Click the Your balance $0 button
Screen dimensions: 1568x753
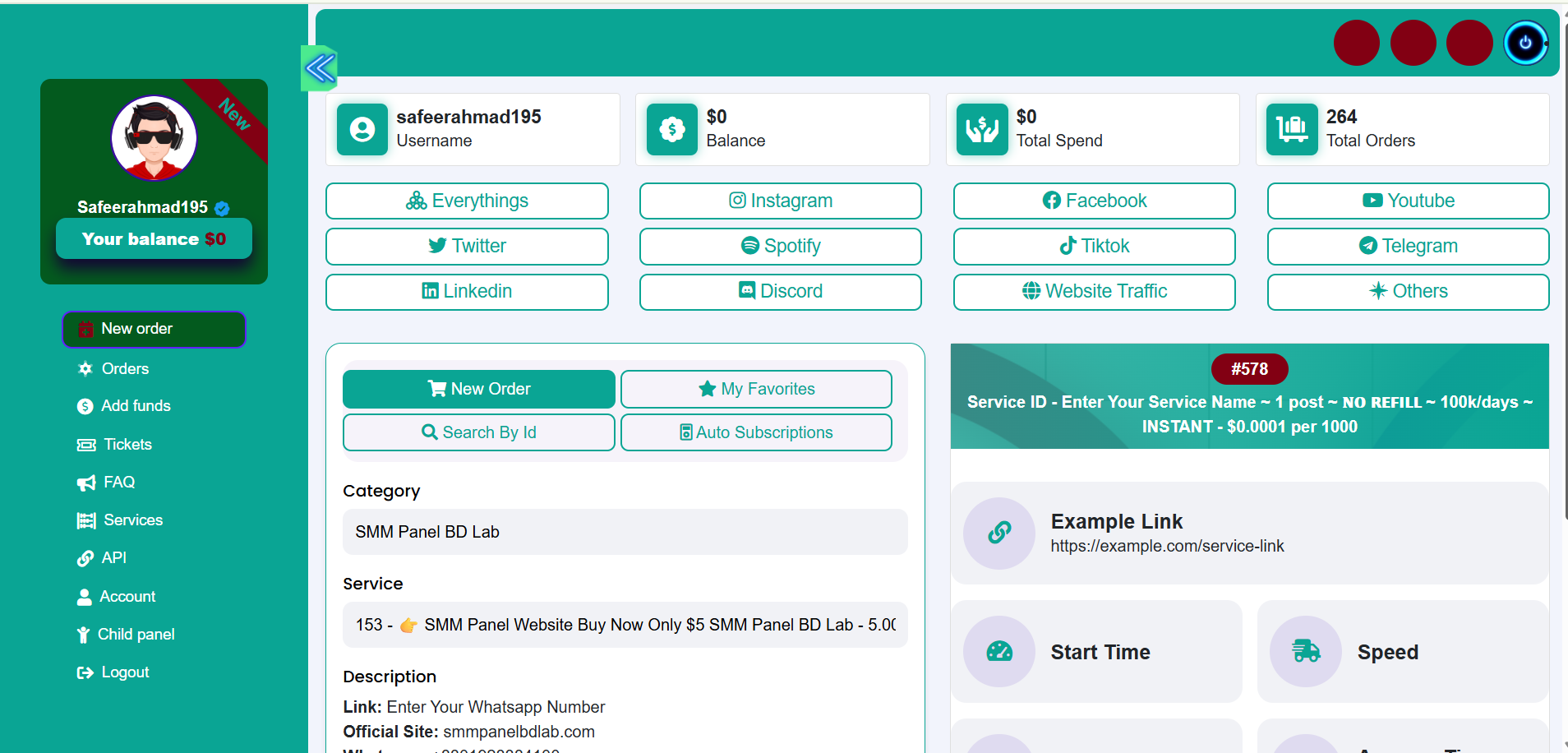[154, 239]
